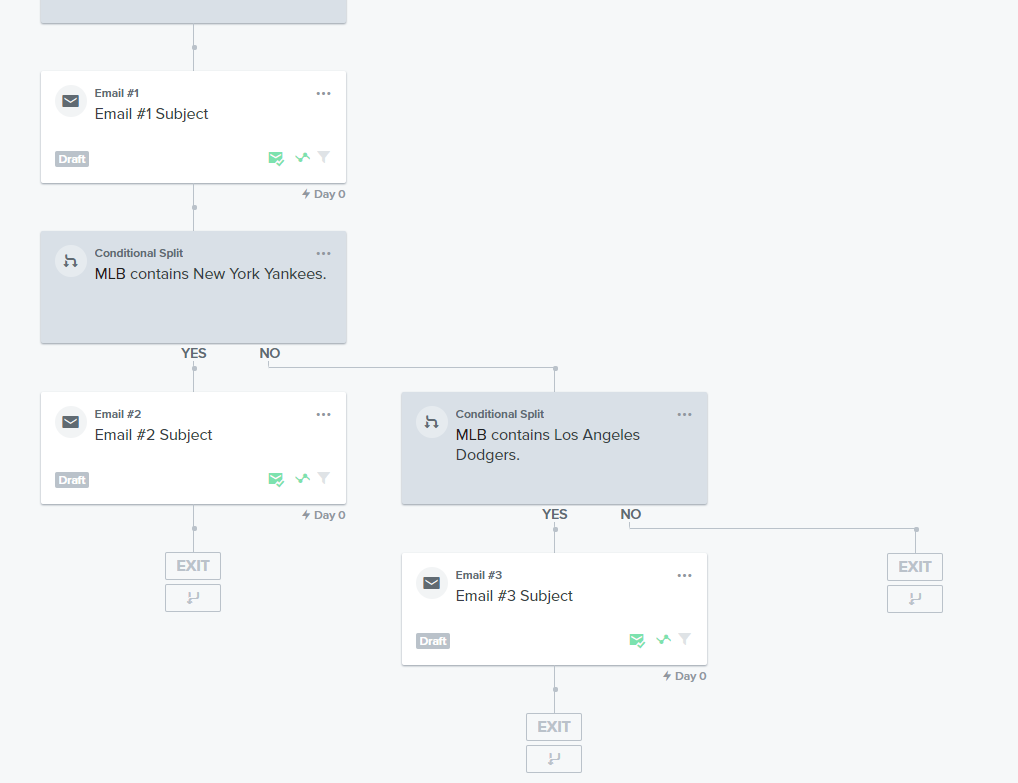This screenshot has height=783, width=1018.
Task: Open the three-dot menu on Email #2
Action: coord(323,414)
